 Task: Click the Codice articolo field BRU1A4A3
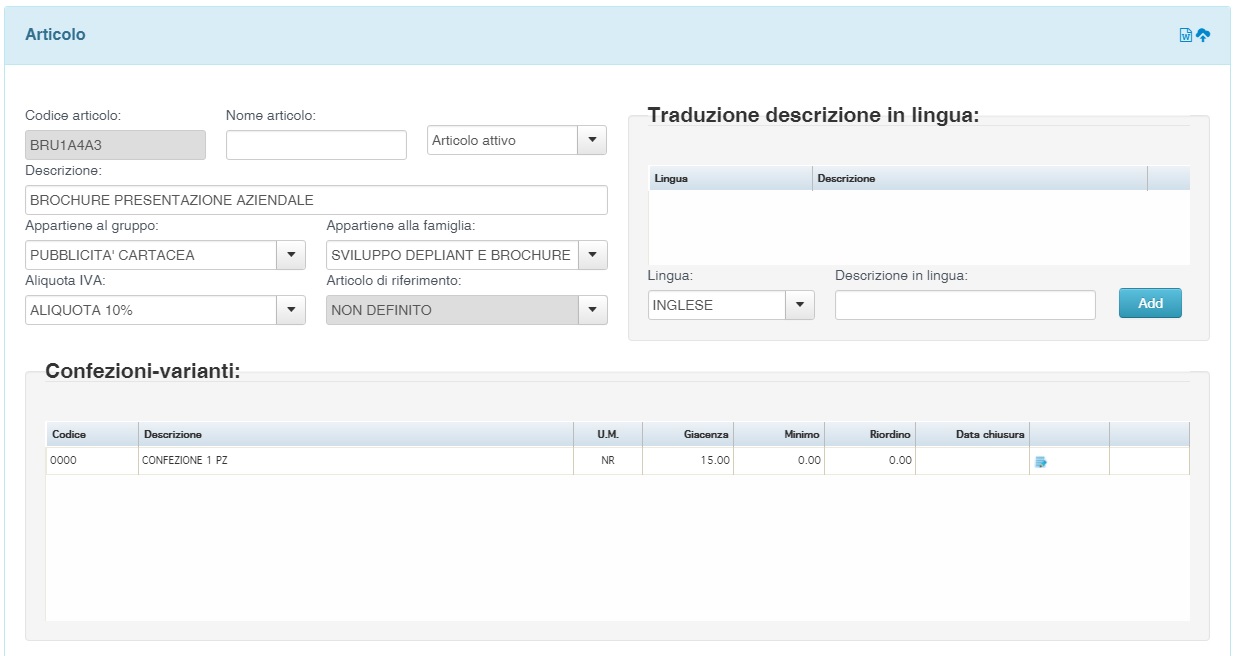(115, 145)
